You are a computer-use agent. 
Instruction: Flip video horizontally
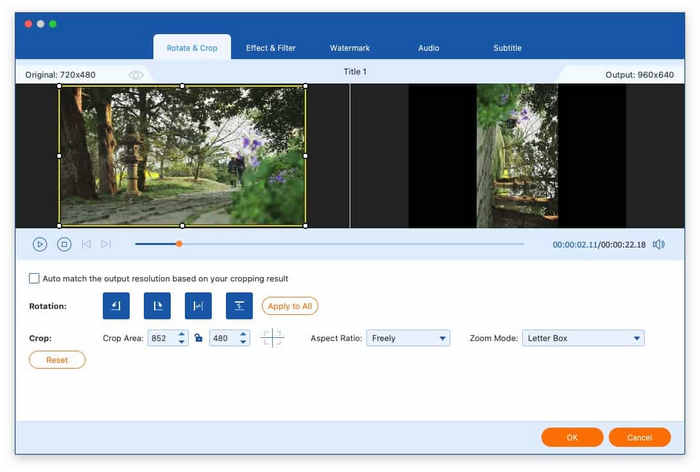[x=198, y=306]
